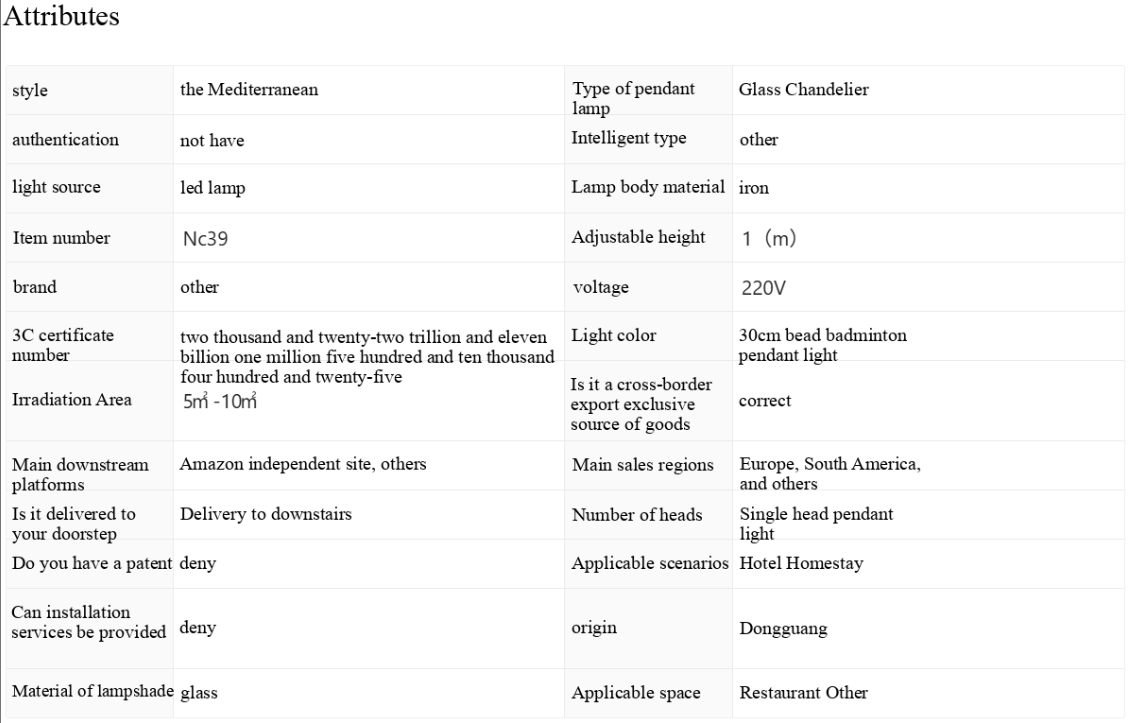Click the Single head pendant light value
This screenshot has width=1128, height=723.
click(817, 523)
